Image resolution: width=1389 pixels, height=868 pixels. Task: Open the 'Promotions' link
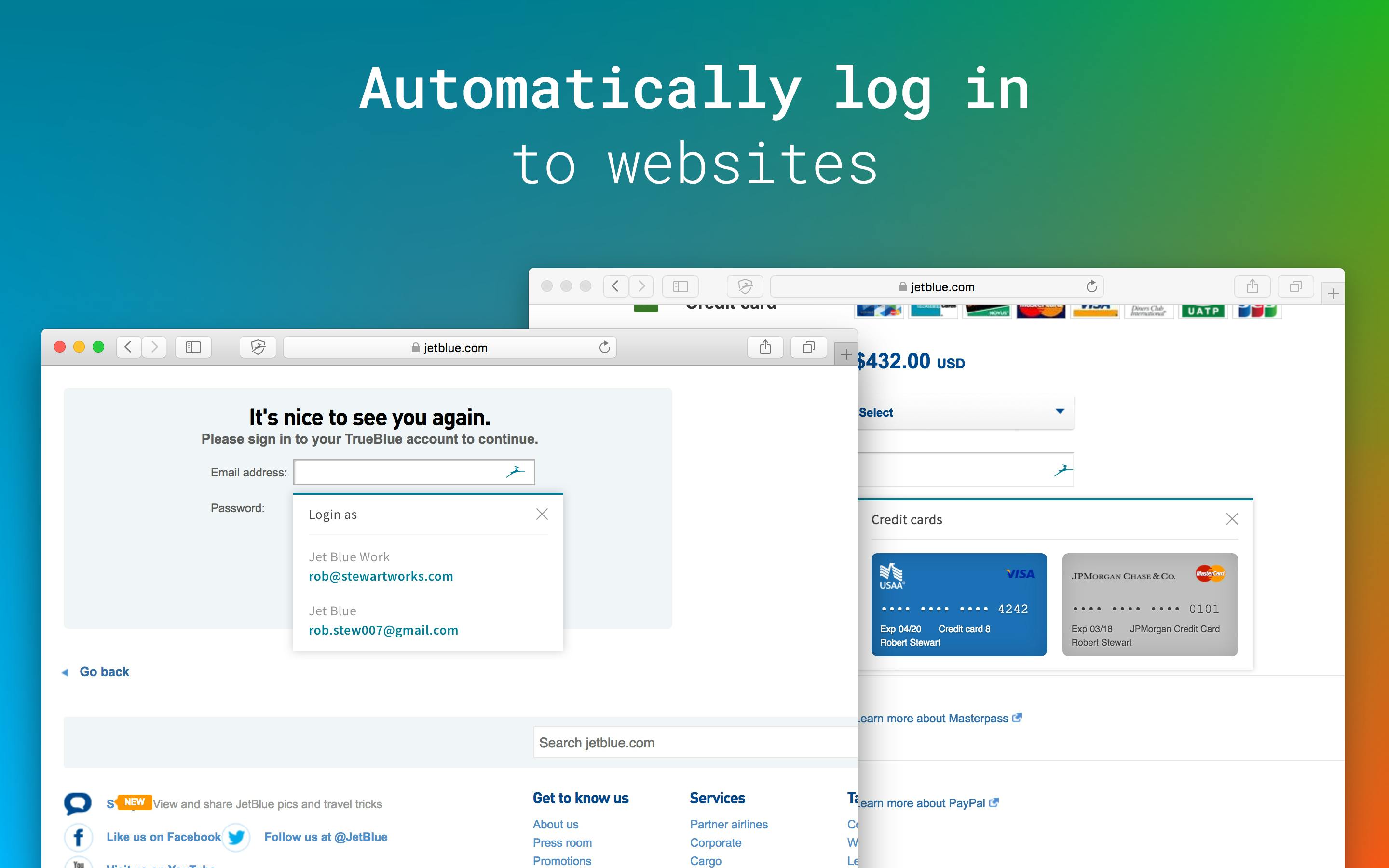[562, 861]
